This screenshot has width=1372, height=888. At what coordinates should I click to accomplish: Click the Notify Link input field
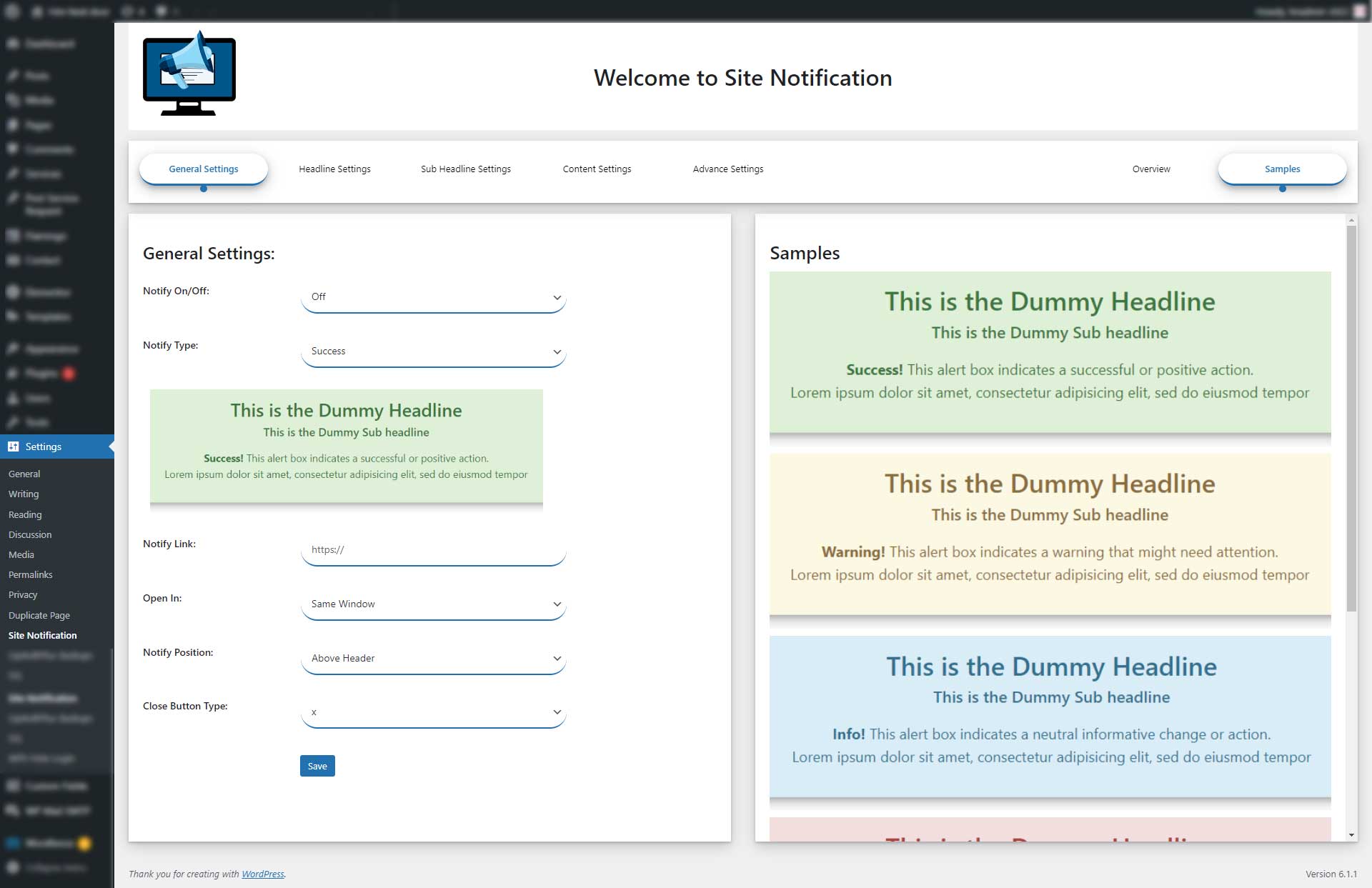coord(433,550)
